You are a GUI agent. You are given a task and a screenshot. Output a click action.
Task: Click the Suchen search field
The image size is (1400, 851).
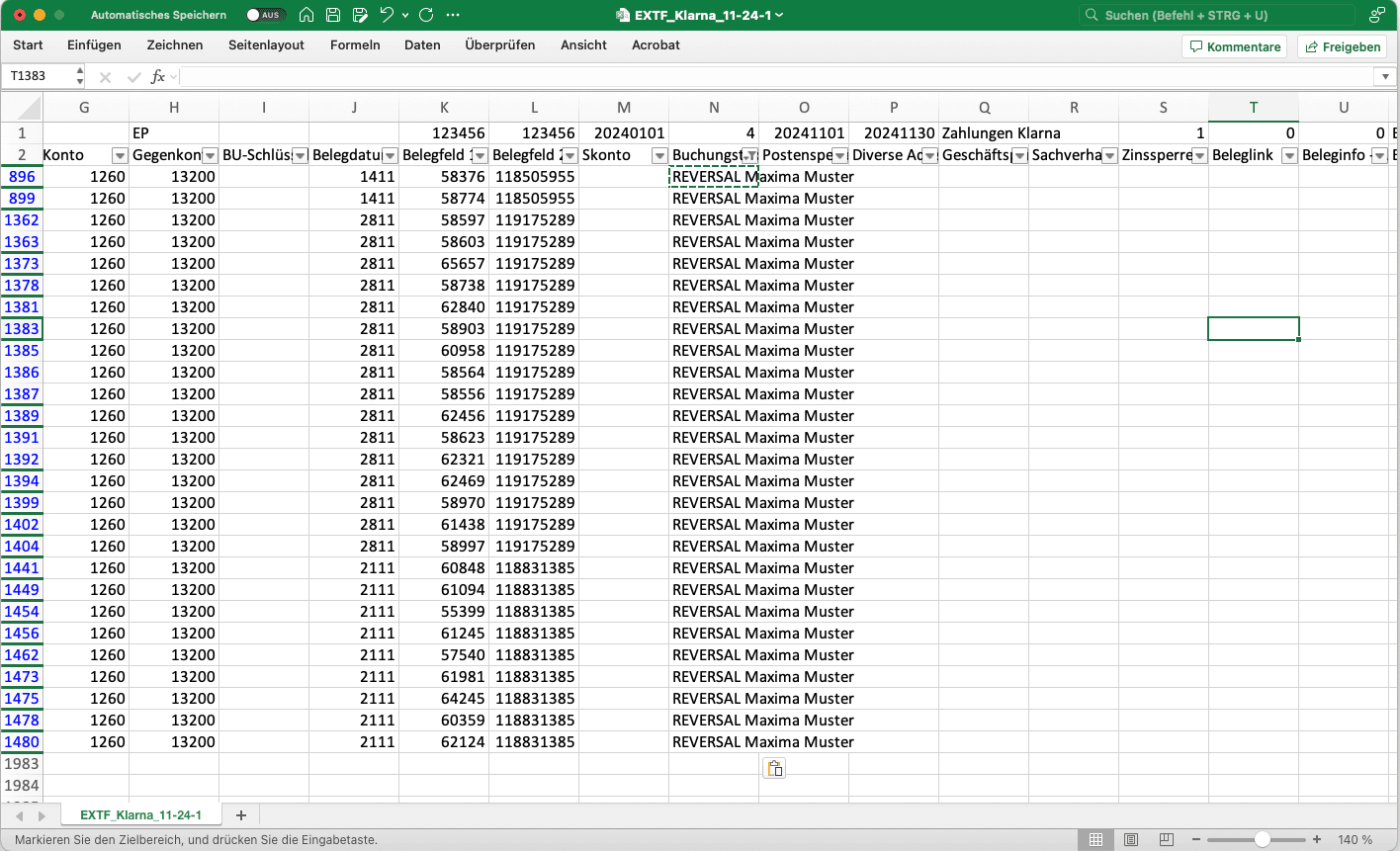(x=1216, y=15)
